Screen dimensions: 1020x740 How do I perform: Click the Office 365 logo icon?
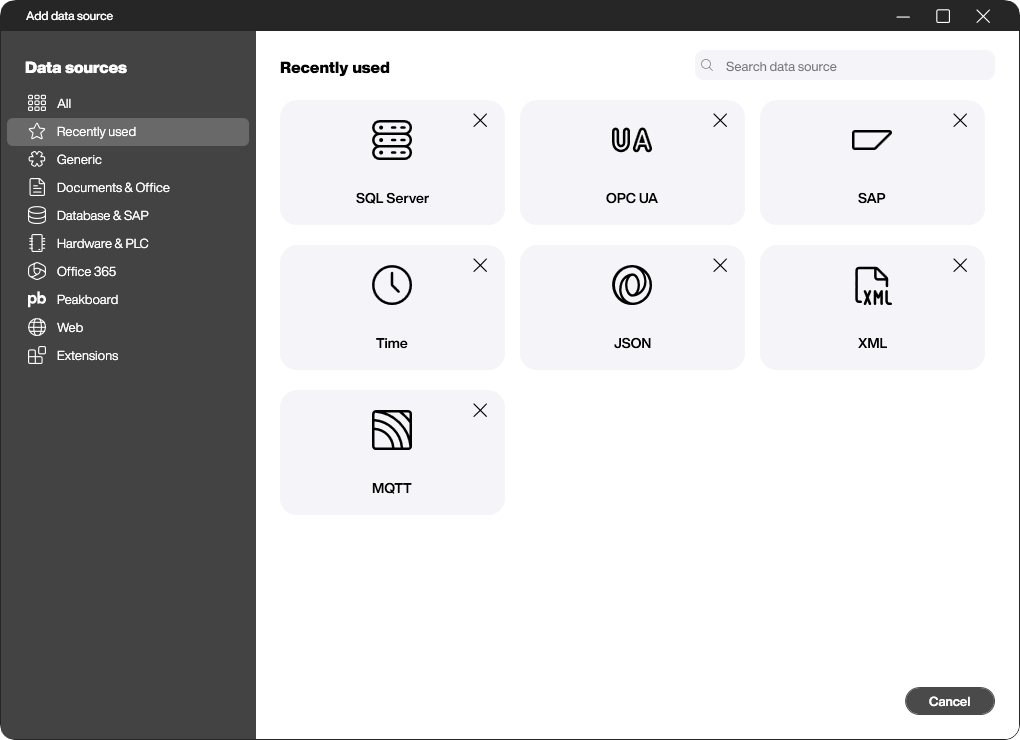(37, 271)
